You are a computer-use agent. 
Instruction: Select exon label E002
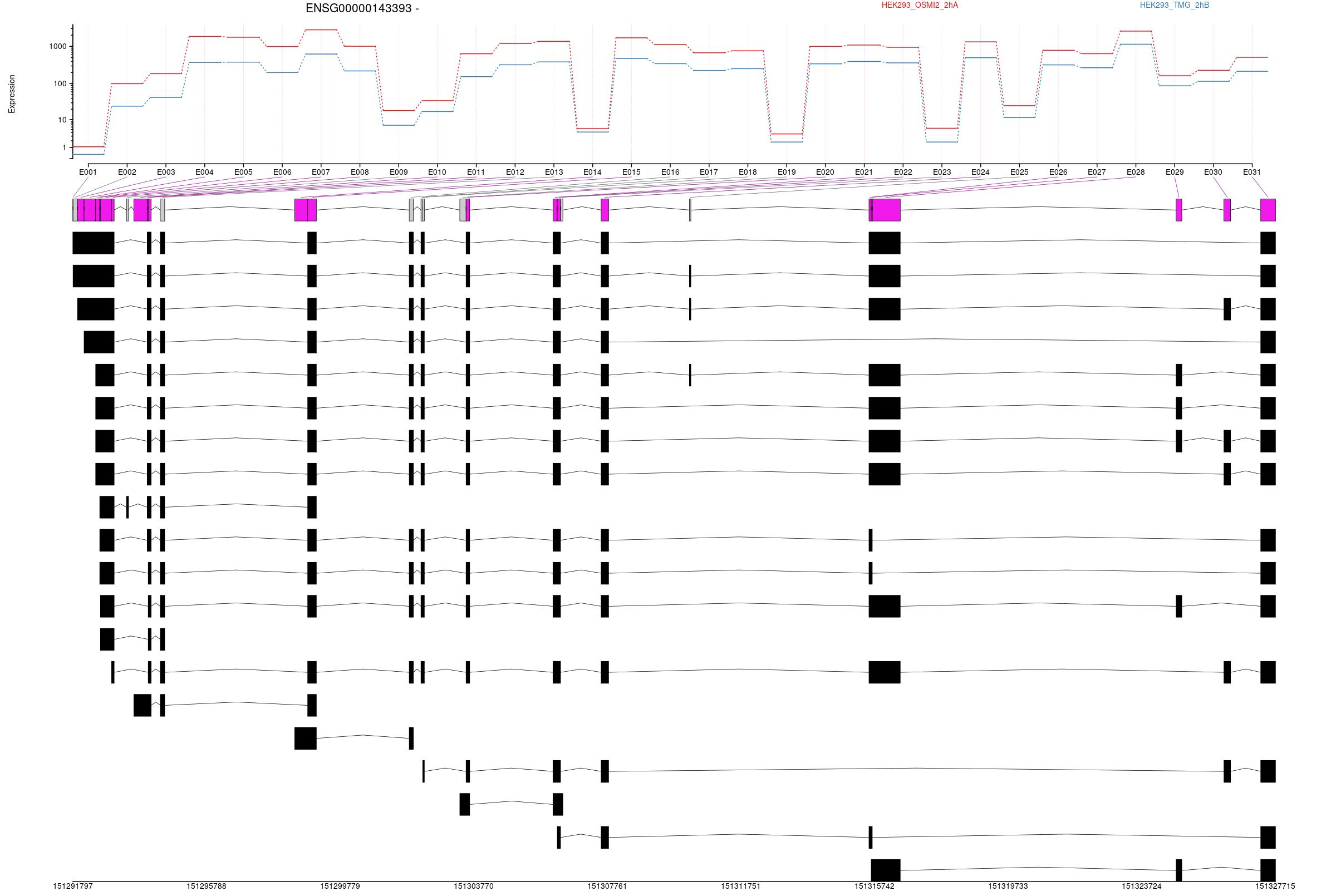tap(127, 172)
